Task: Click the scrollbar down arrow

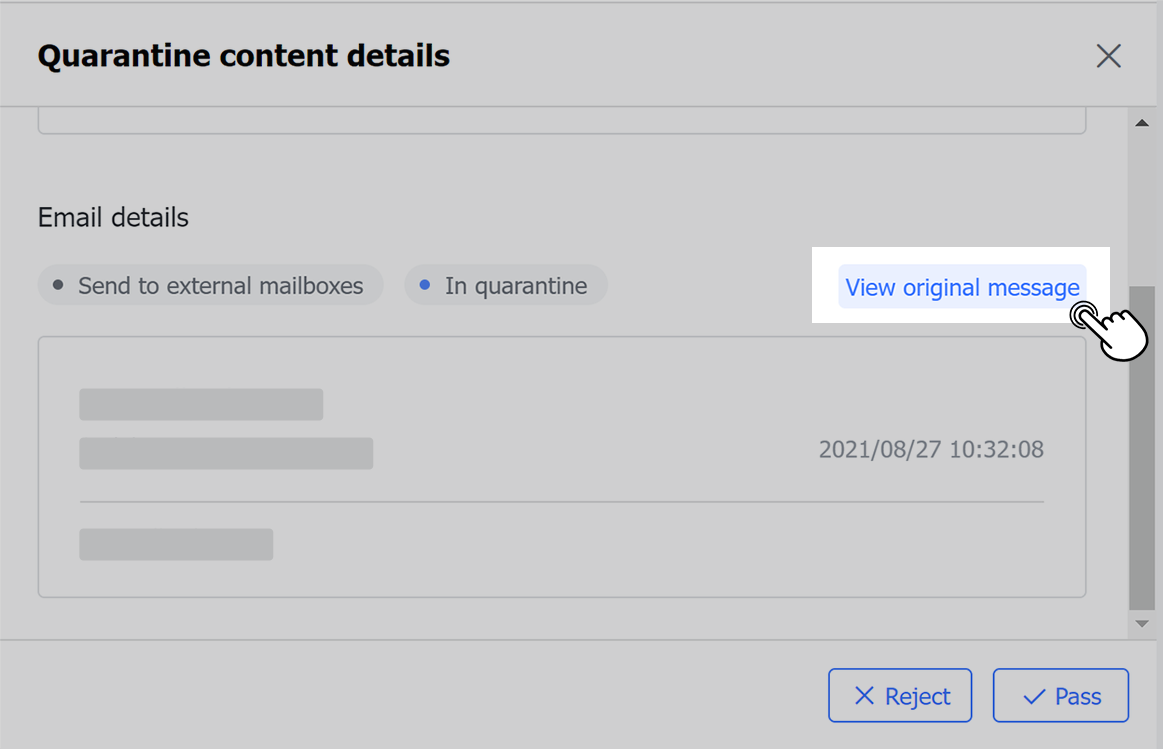Action: [1141, 624]
